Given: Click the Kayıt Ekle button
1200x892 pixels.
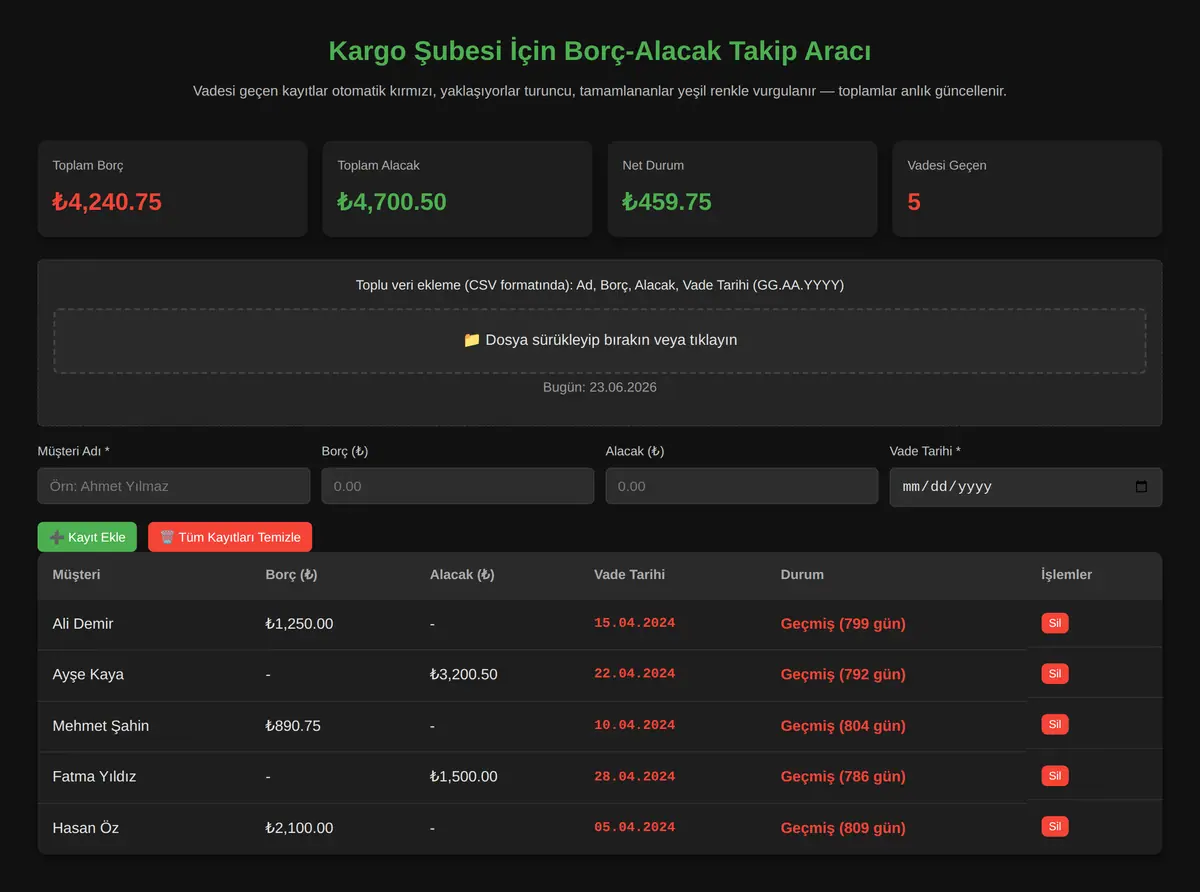Looking at the screenshot, I should (87, 537).
